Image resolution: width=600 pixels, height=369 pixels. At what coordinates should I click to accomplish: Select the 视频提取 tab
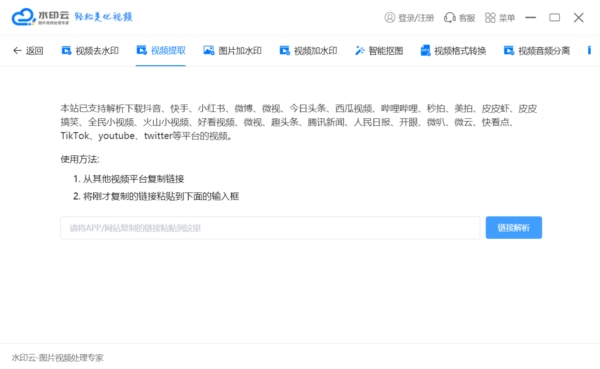tap(161, 51)
